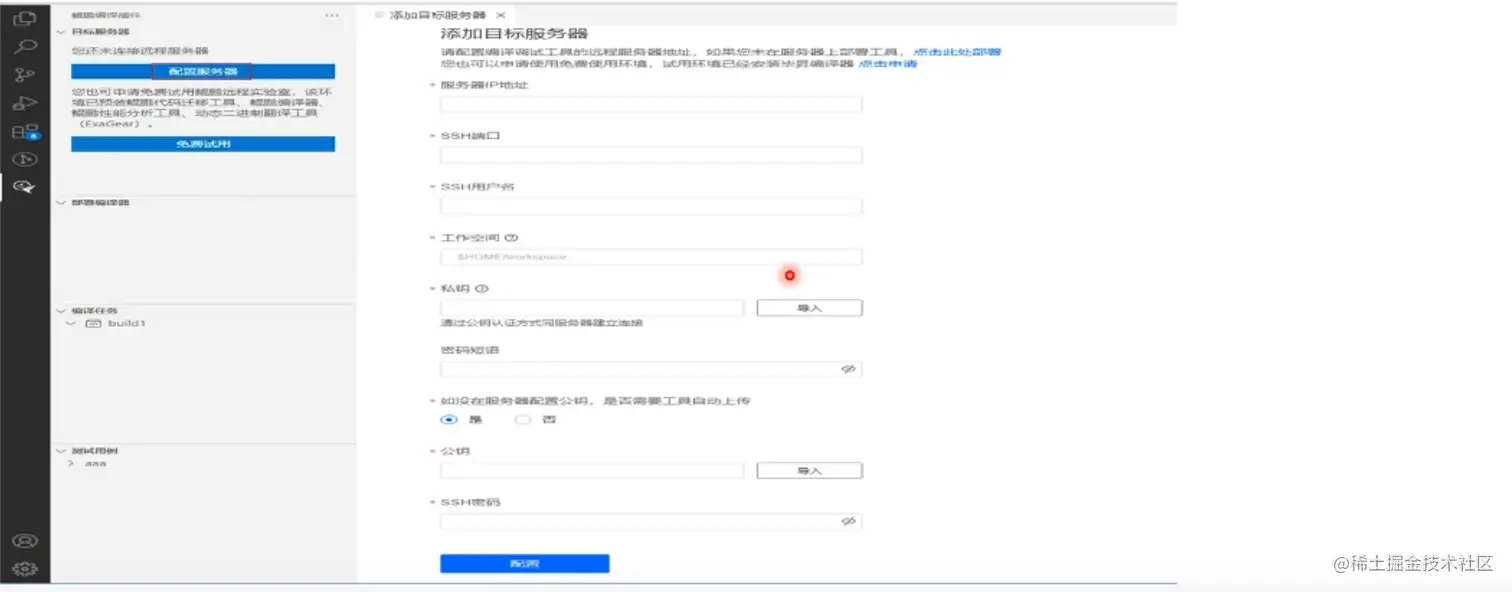Select the 否 radio button
This screenshot has width=1512, height=592.
click(x=522, y=420)
